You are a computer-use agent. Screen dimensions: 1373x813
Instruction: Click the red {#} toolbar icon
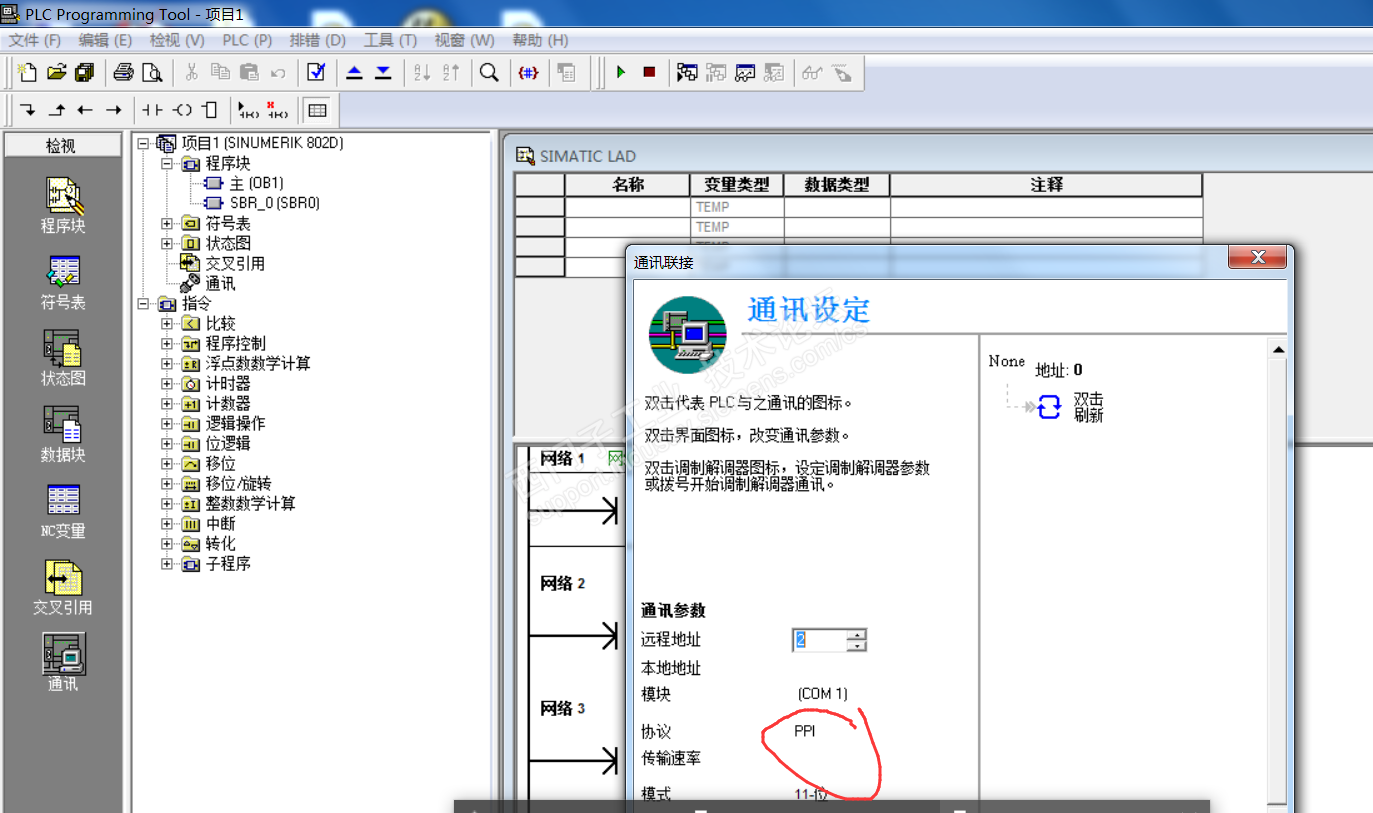529,72
